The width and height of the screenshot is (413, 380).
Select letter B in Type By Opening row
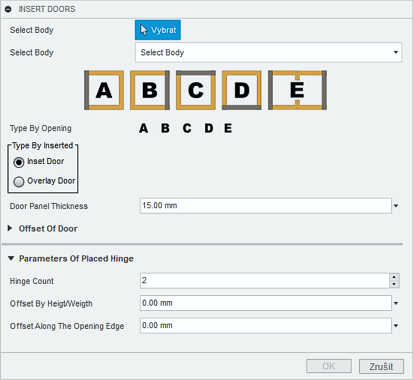(165, 128)
